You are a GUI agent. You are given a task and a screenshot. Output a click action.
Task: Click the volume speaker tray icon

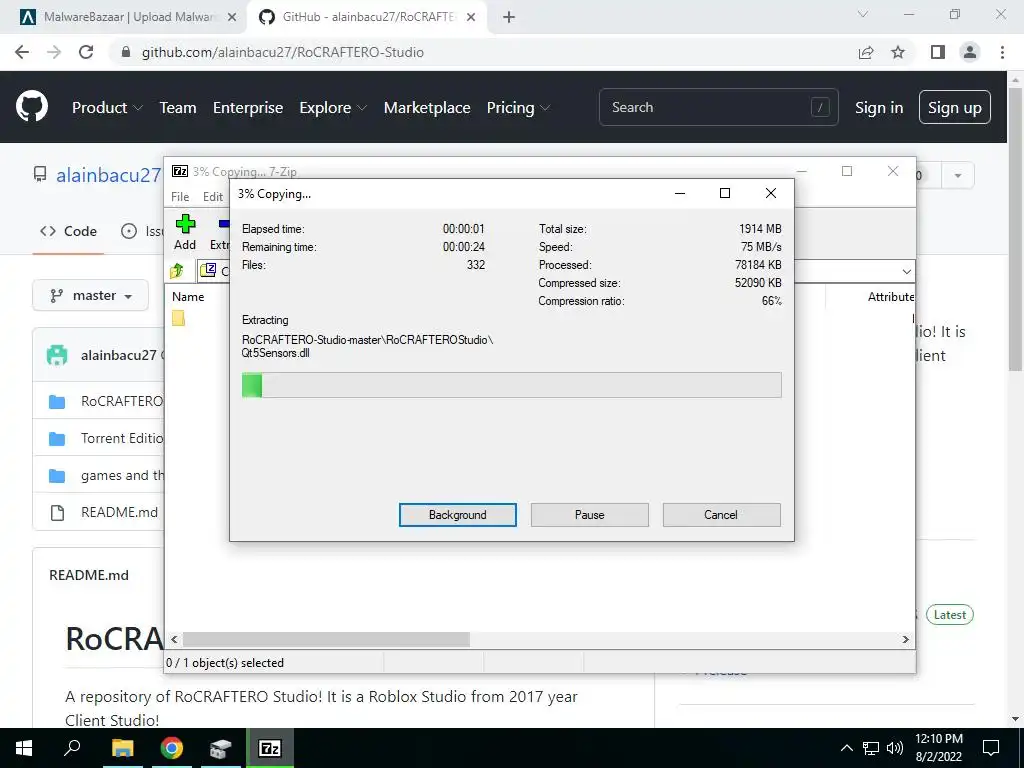point(895,748)
